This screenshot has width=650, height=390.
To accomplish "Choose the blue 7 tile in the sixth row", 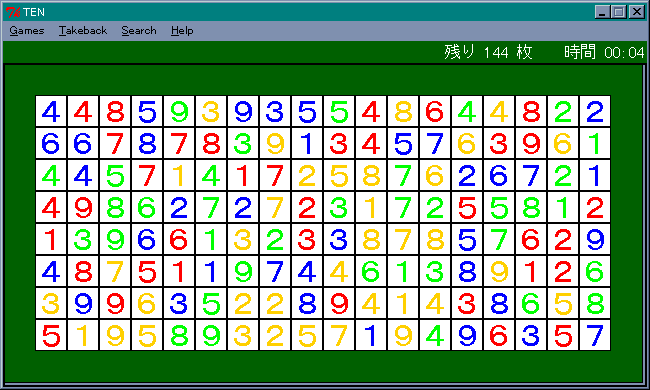I will pos(275,271).
